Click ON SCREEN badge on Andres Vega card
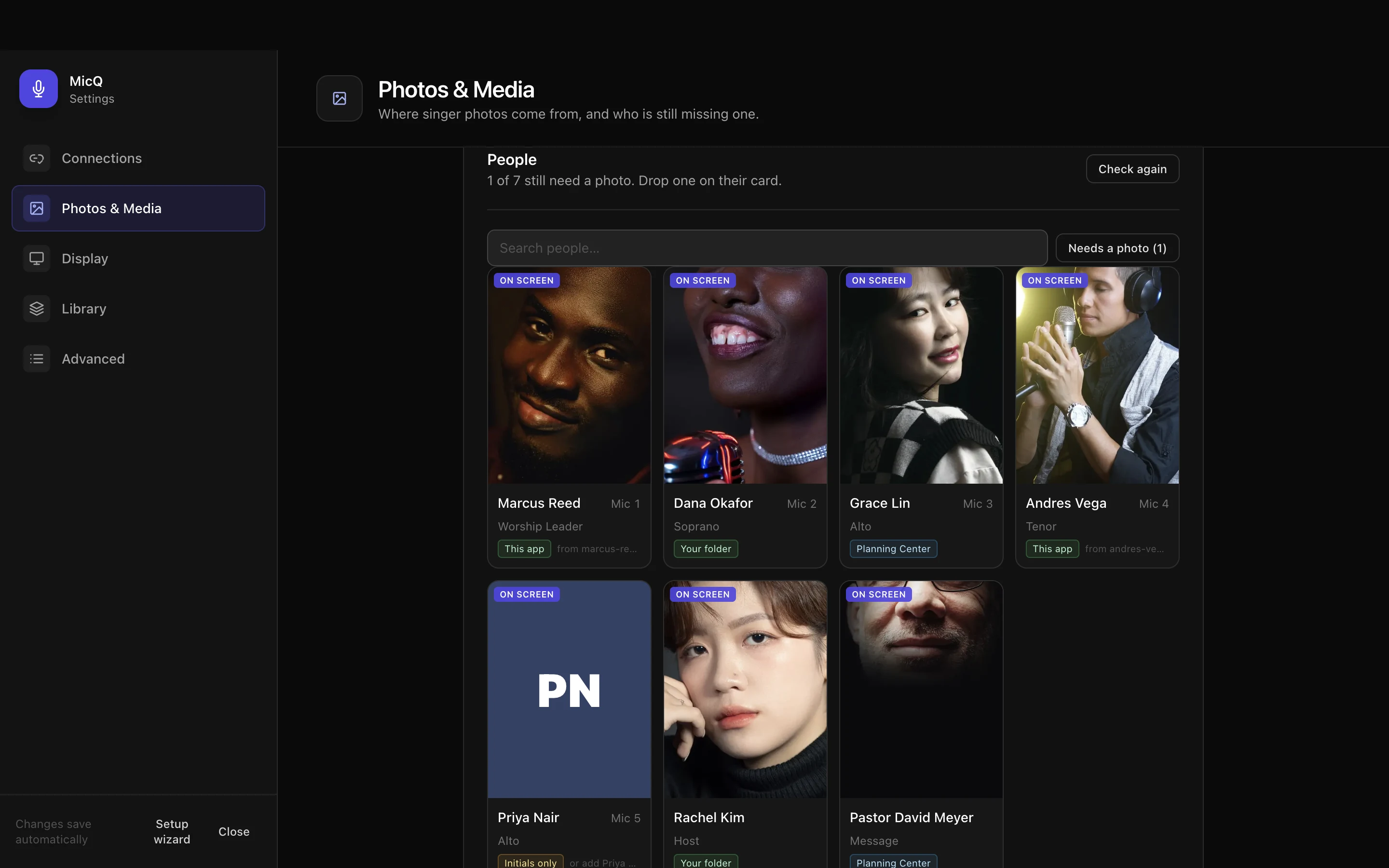1389x868 pixels. 1054,280
